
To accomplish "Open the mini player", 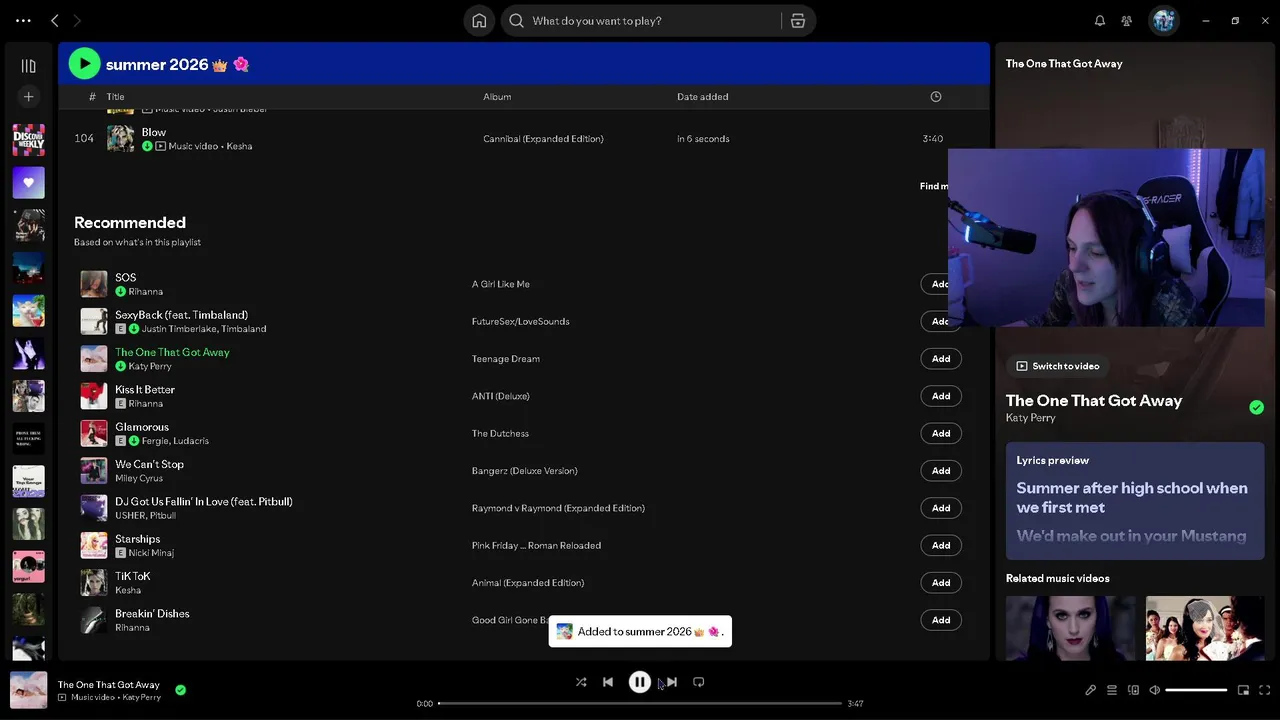I will click(1243, 690).
